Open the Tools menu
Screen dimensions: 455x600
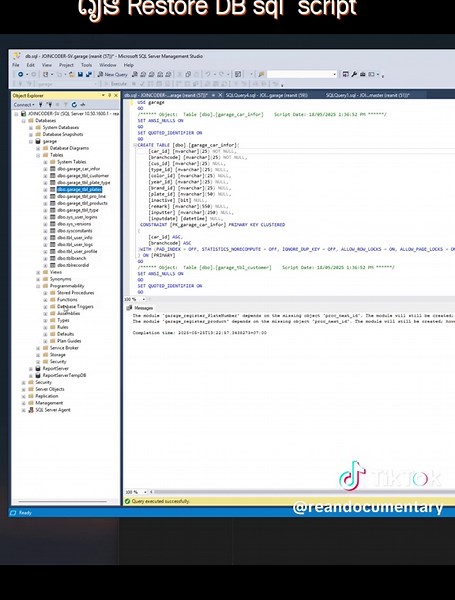pos(86,65)
